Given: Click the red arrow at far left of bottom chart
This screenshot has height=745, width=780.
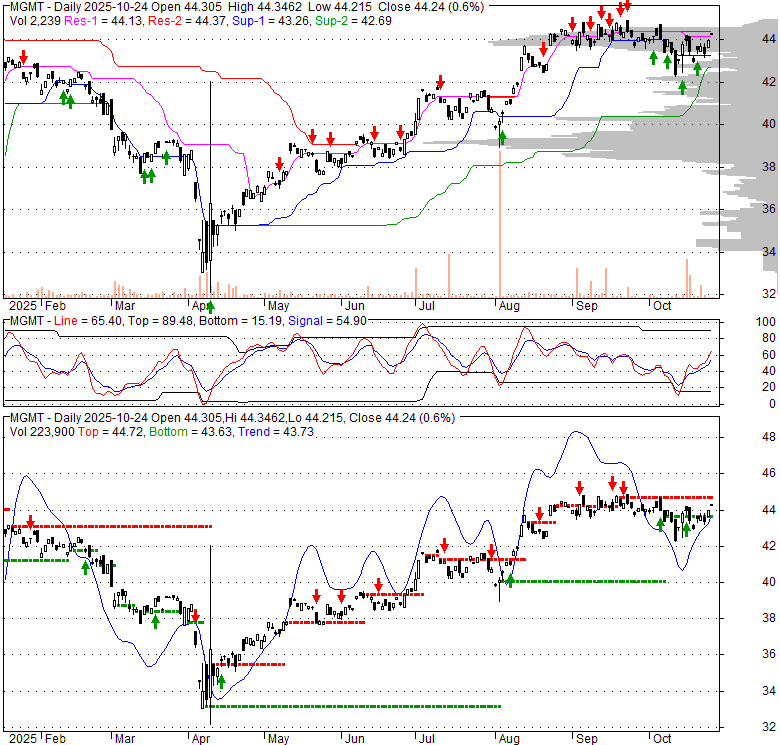Looking at the screenshot, I should tap(31, 521).
